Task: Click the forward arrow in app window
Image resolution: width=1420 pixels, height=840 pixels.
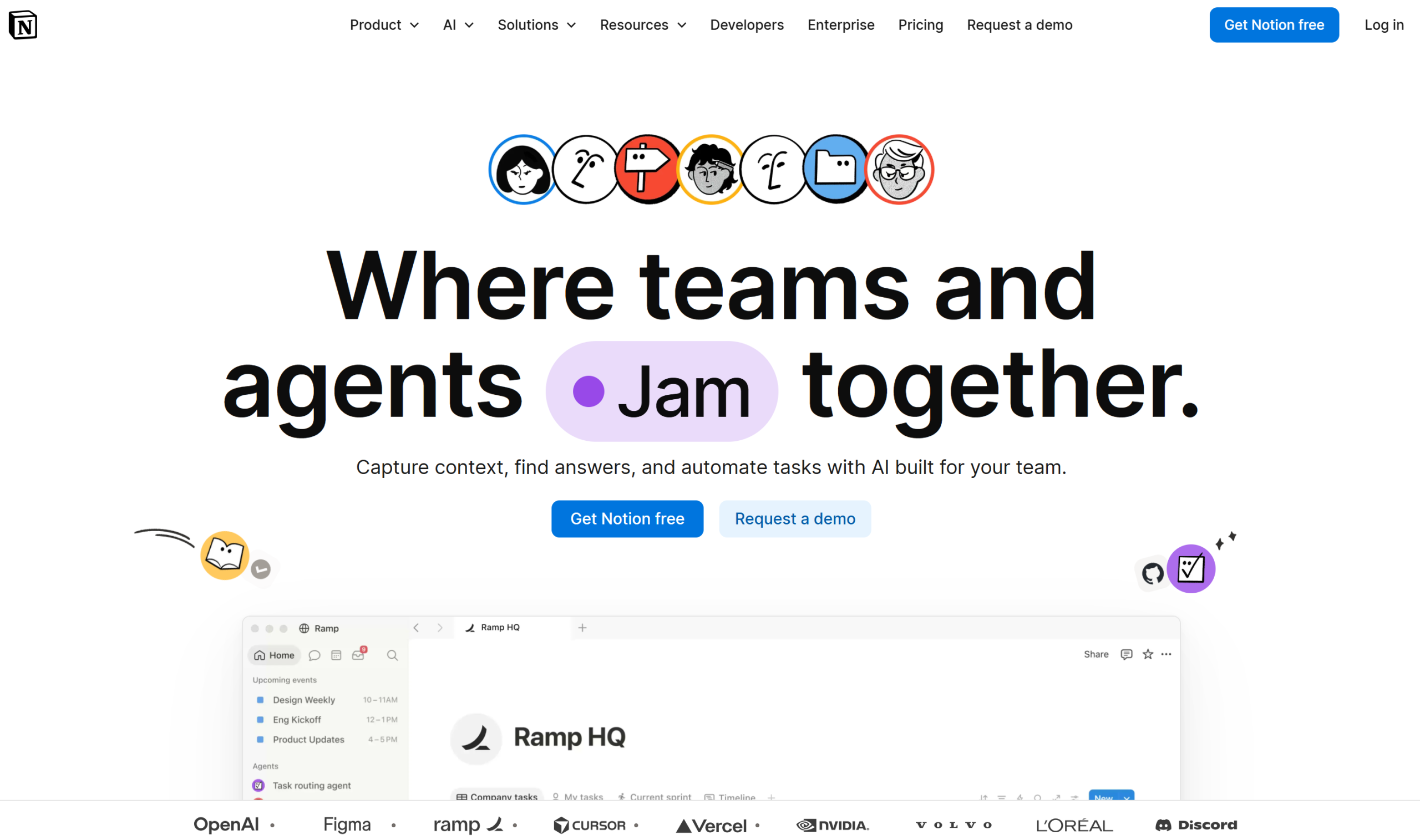Action: tap(440, 628)
